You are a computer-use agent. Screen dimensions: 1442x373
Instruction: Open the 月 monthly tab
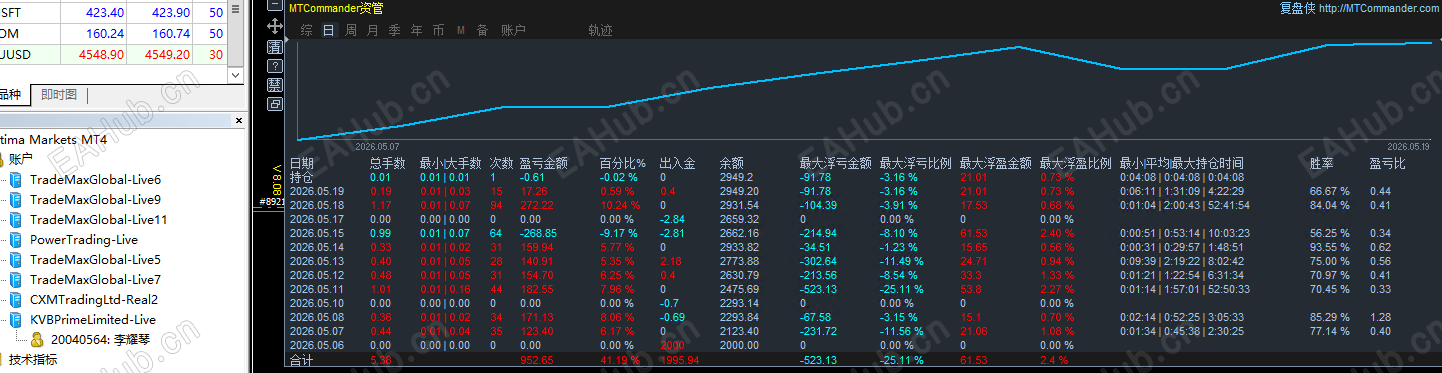373,30
